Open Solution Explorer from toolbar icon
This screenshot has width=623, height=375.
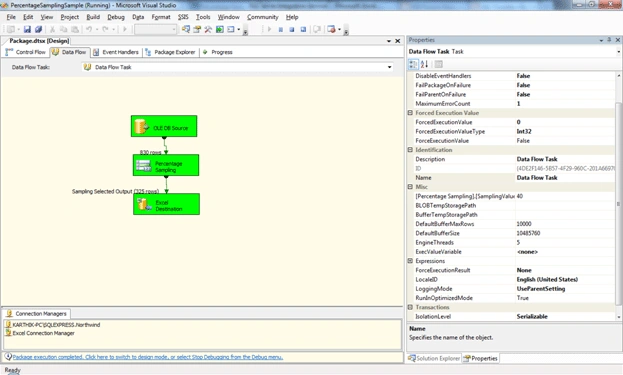[x=186, y=29]
